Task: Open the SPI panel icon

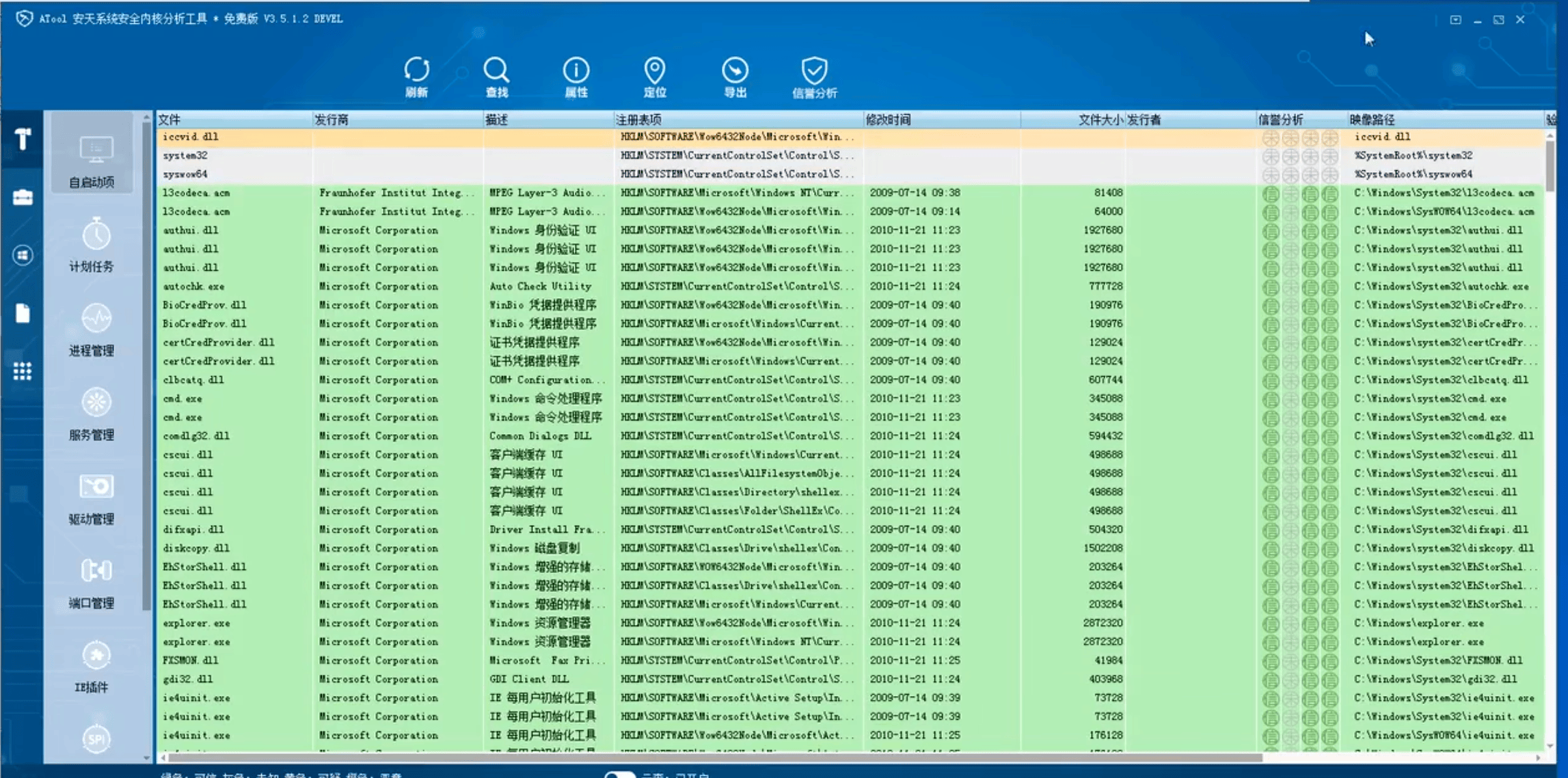Action: [96, 739]
